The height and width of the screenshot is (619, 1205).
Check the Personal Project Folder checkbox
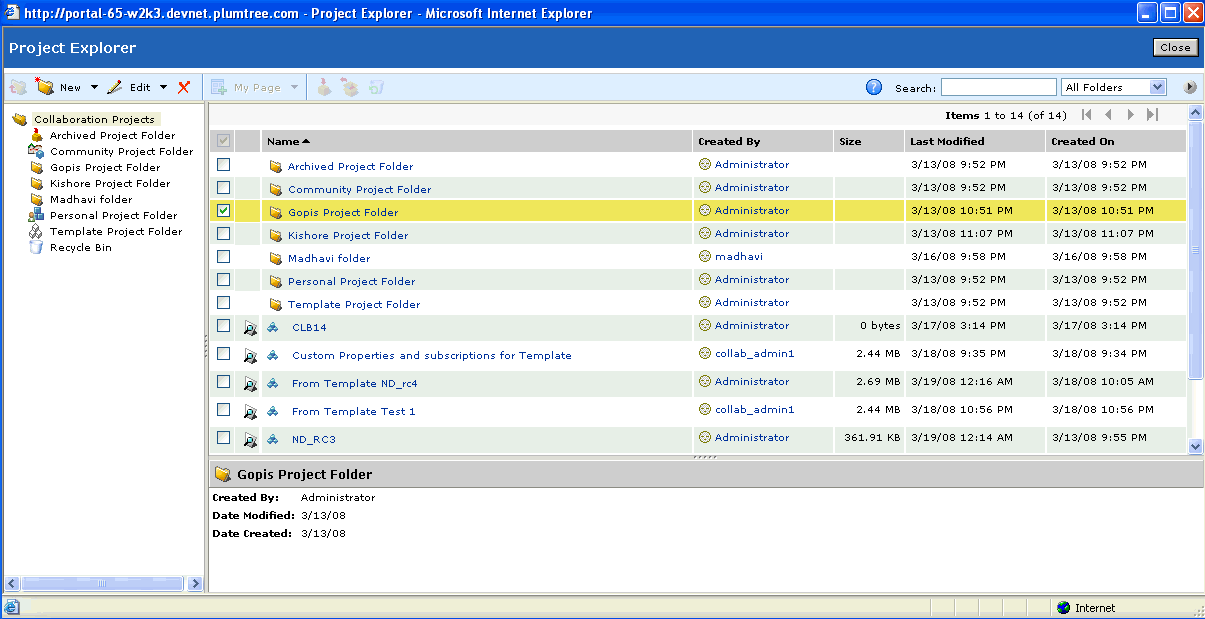pyautogui.click(x=224, y=279)
